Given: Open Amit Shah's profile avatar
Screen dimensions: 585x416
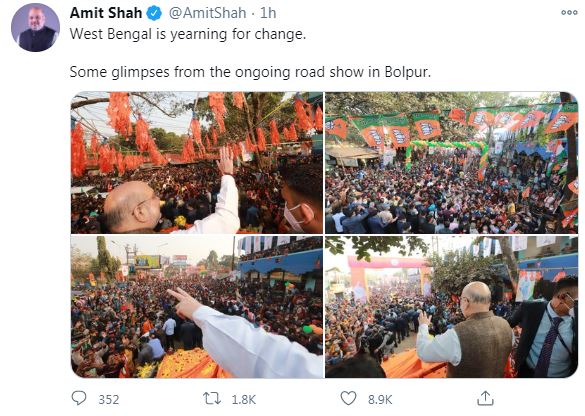Looking at the screenshot, I should 35,28.
